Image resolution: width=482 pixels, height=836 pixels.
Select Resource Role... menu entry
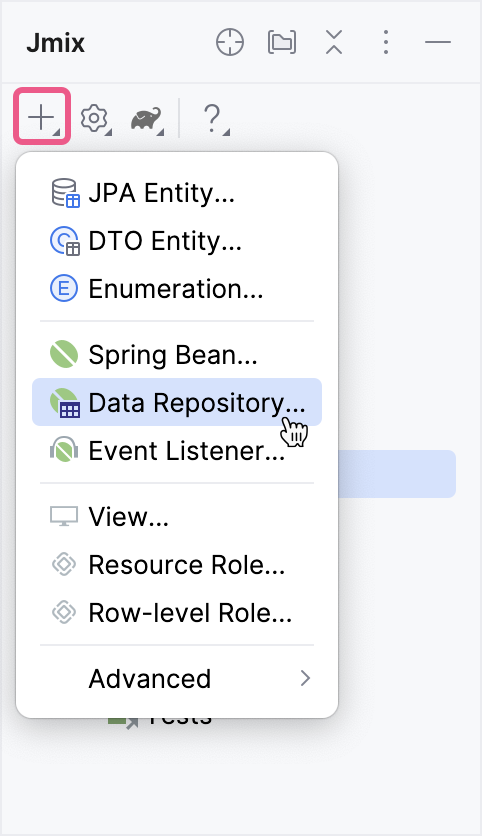click(x=177, y=565)
